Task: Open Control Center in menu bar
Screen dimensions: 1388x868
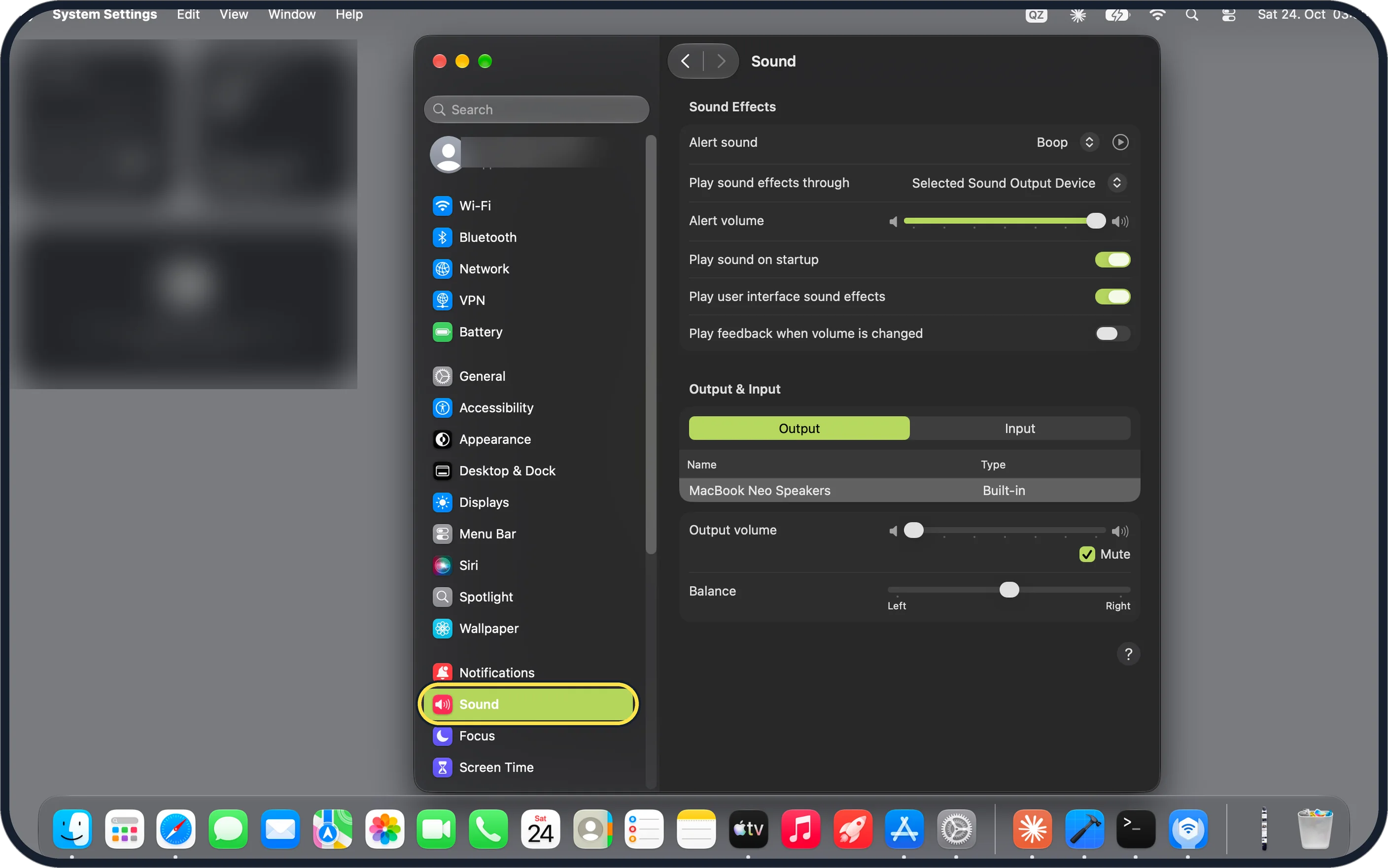Action: click(1228, 14)
